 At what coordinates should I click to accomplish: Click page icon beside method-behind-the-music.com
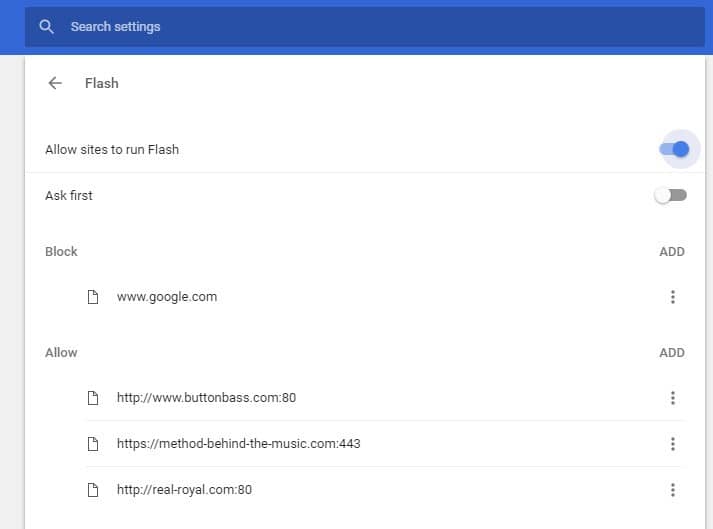[x=93, y=444]
